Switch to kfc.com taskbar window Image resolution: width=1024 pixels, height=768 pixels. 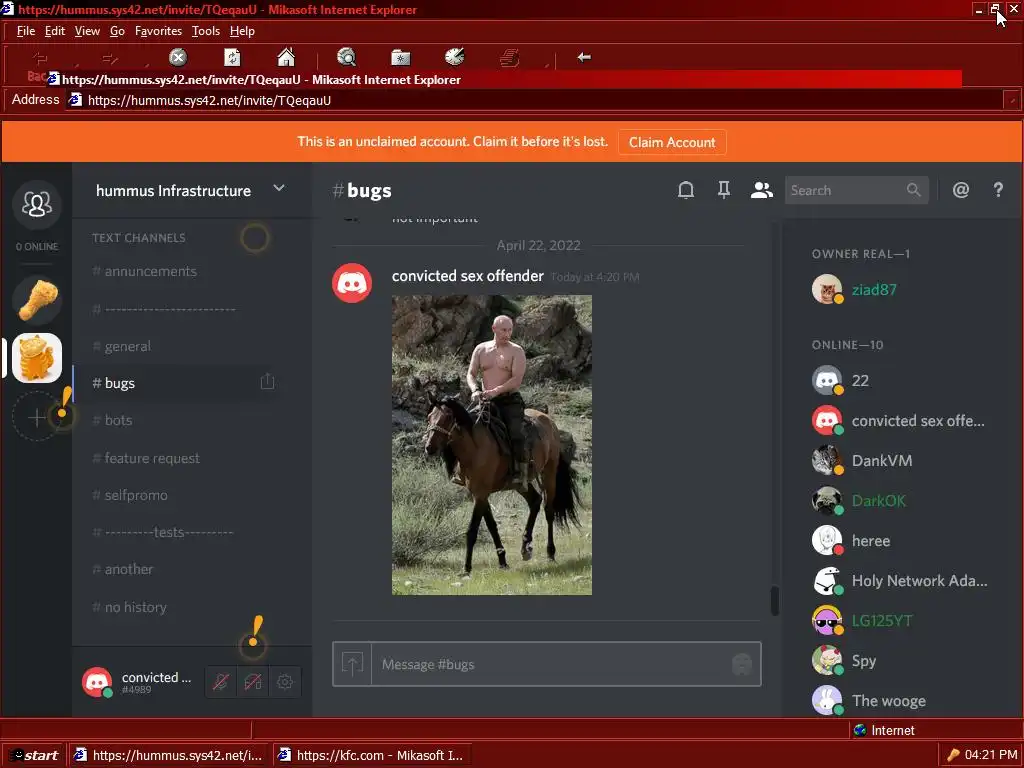(371, 756)
